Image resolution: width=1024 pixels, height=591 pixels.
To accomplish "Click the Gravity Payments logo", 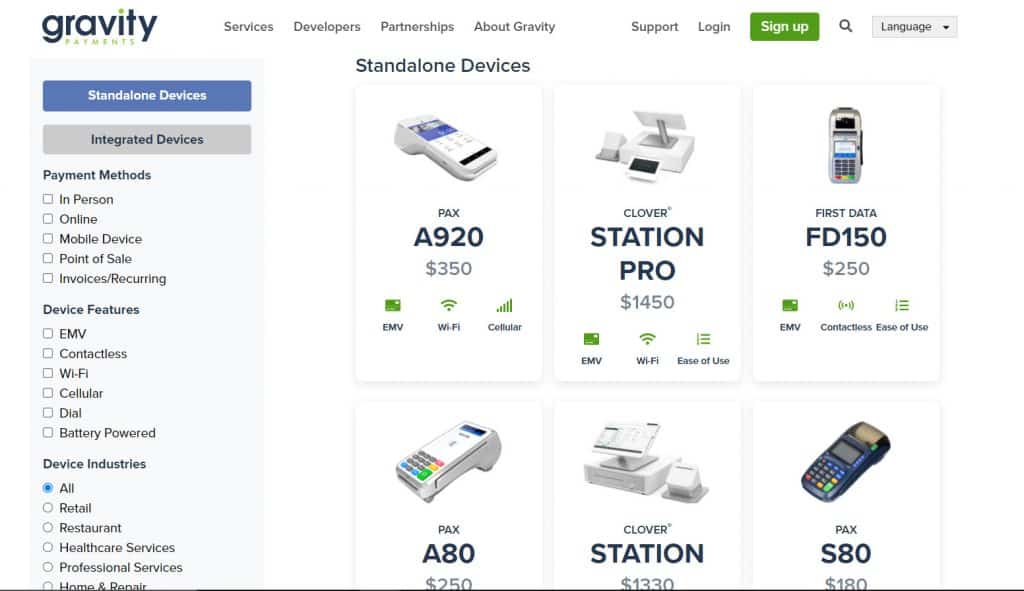I will pyautogui.click(x=99, y=27).
